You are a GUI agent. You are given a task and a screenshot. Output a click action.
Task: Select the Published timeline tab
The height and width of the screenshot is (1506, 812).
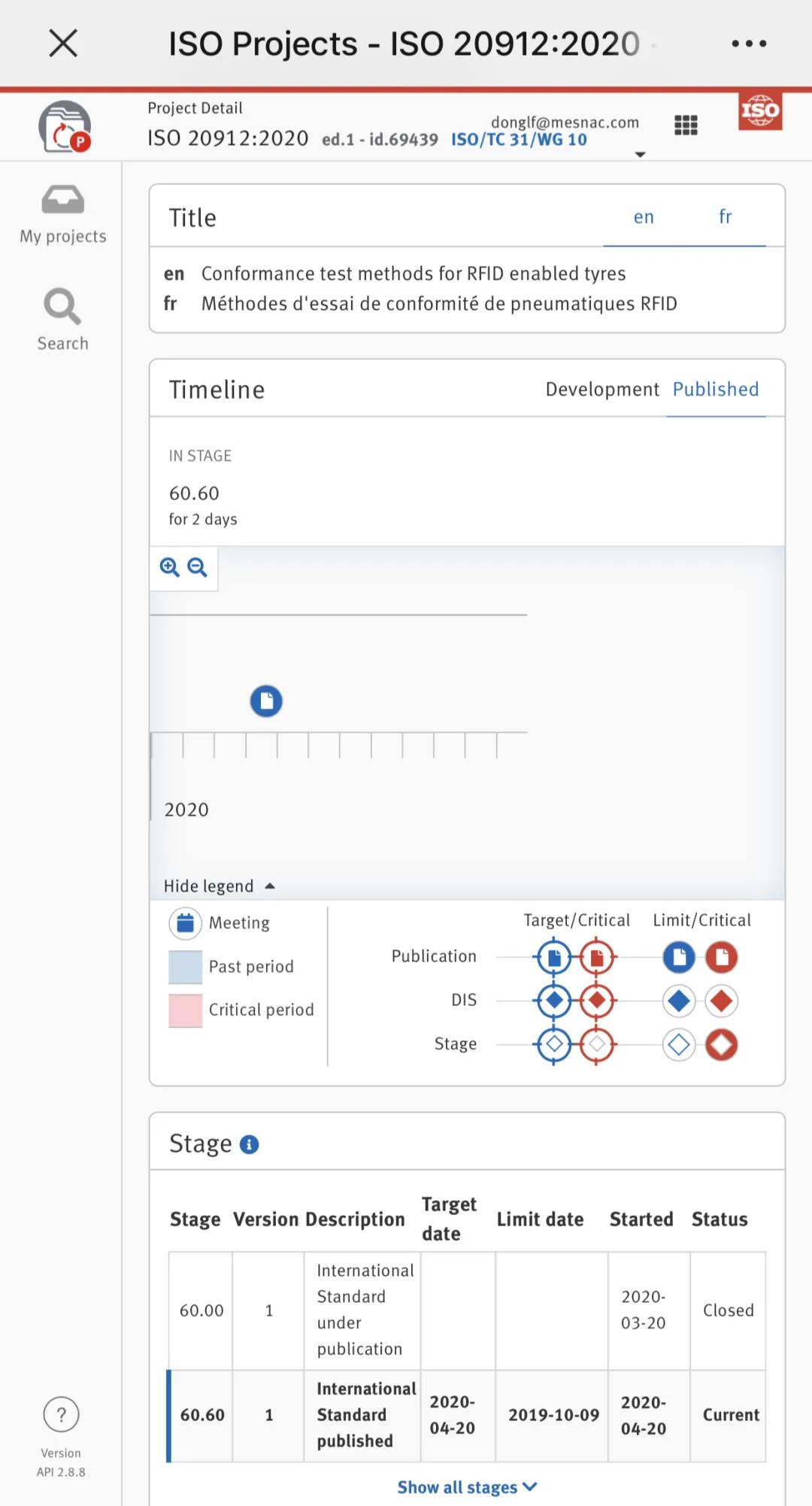point(715,389)
